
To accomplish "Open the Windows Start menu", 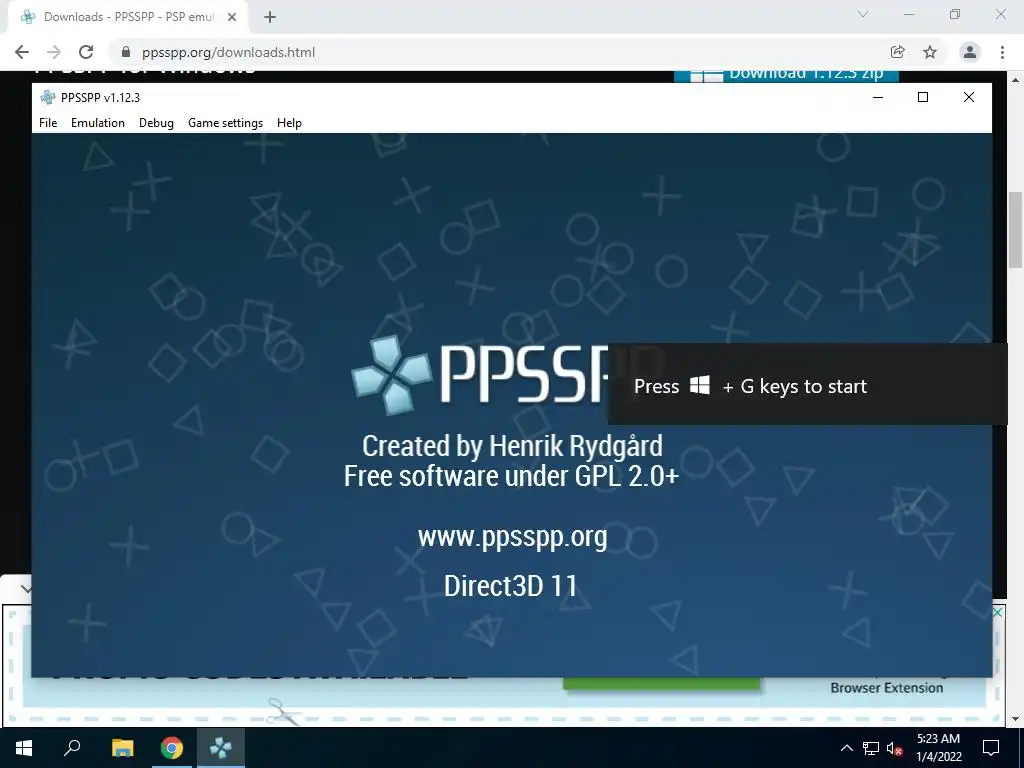I will pos(24,748).
